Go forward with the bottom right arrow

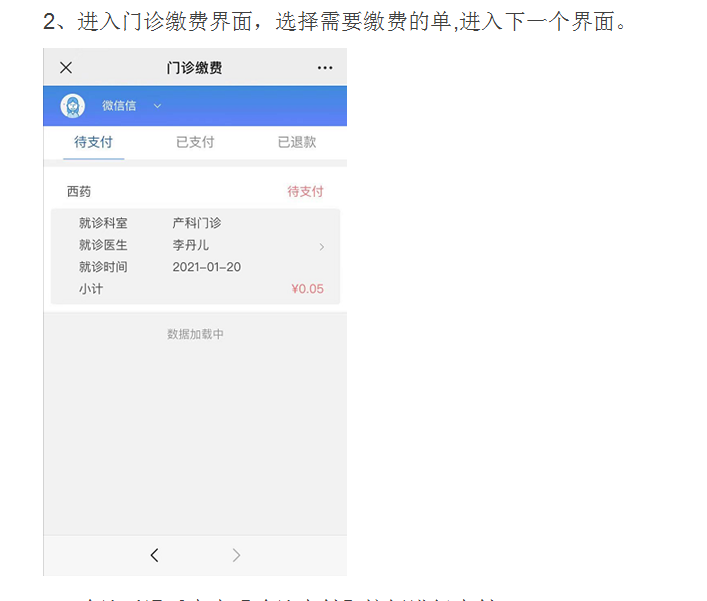pos(236,555)
